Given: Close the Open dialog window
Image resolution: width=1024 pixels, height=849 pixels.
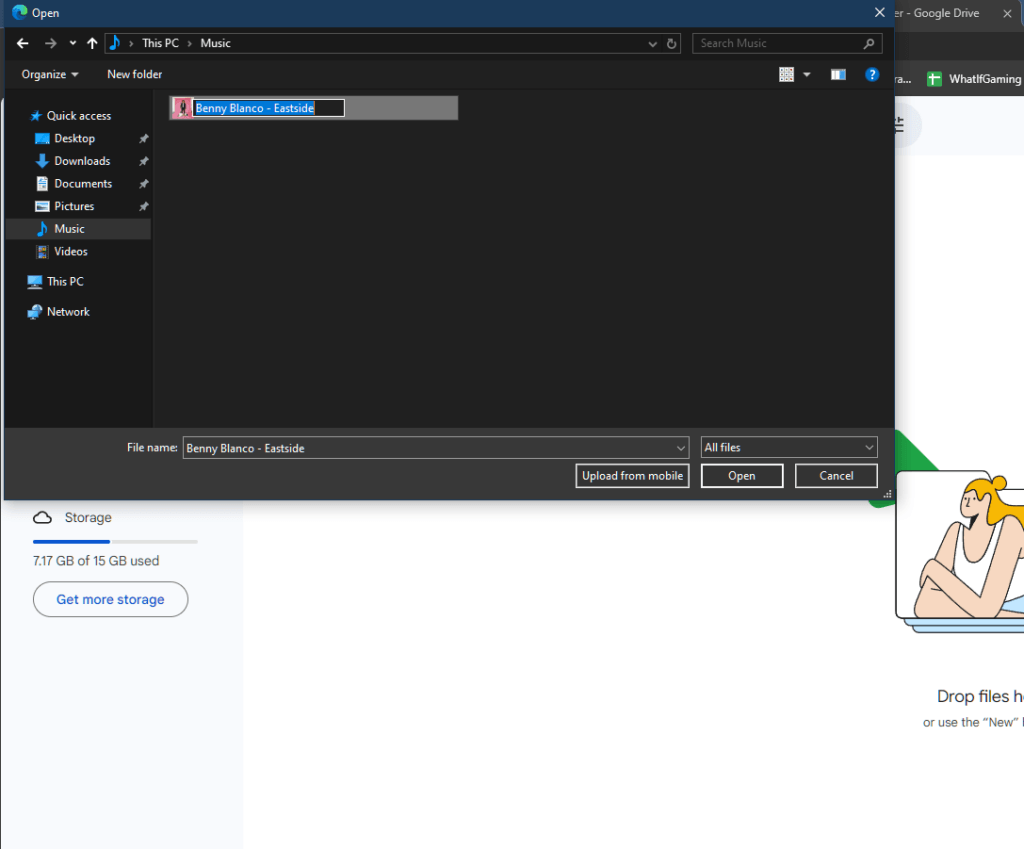Looking at the screenshot, I should [x=880, y=12].
